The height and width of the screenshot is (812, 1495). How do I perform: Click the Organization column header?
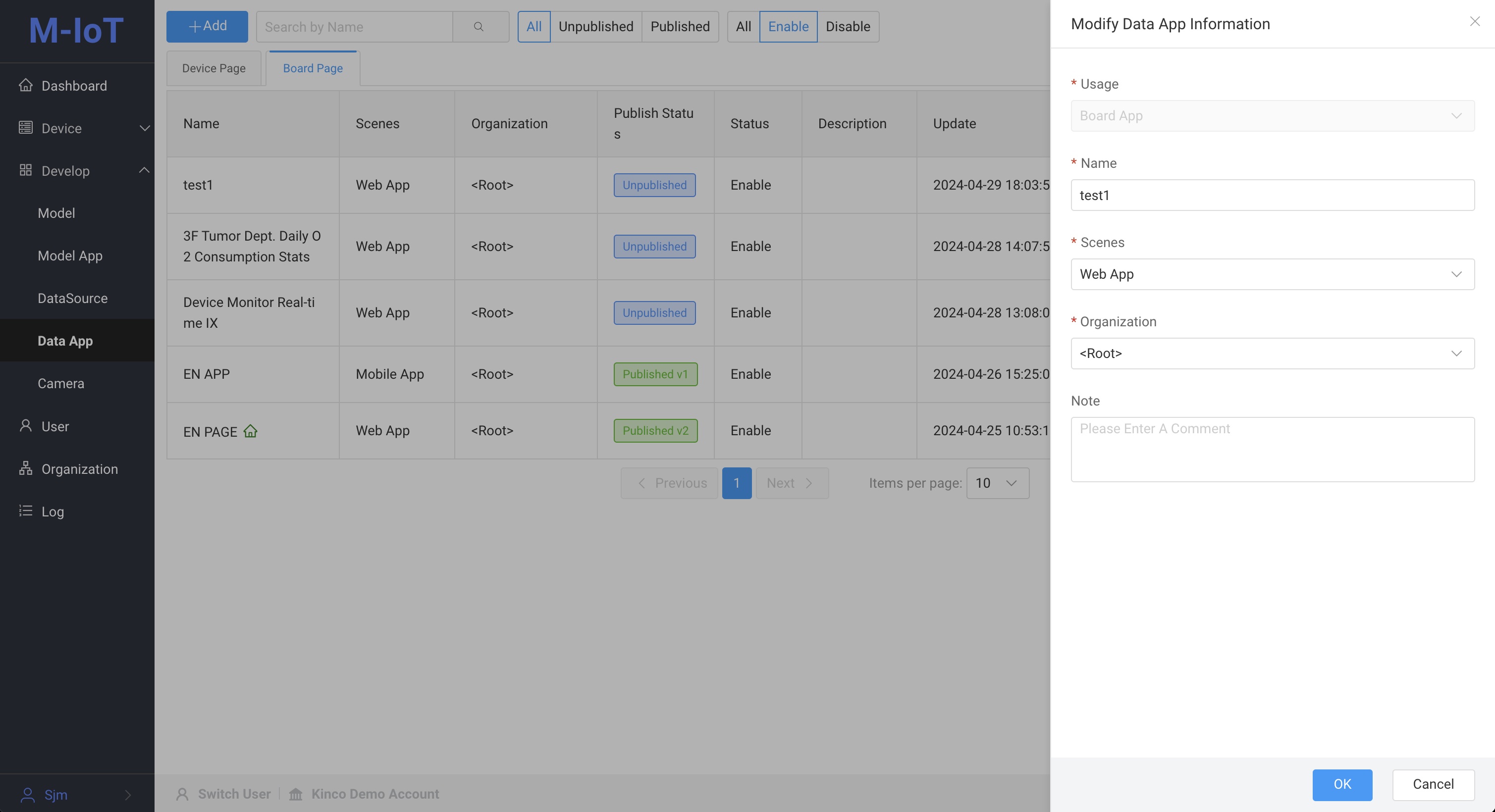[526, 124]
